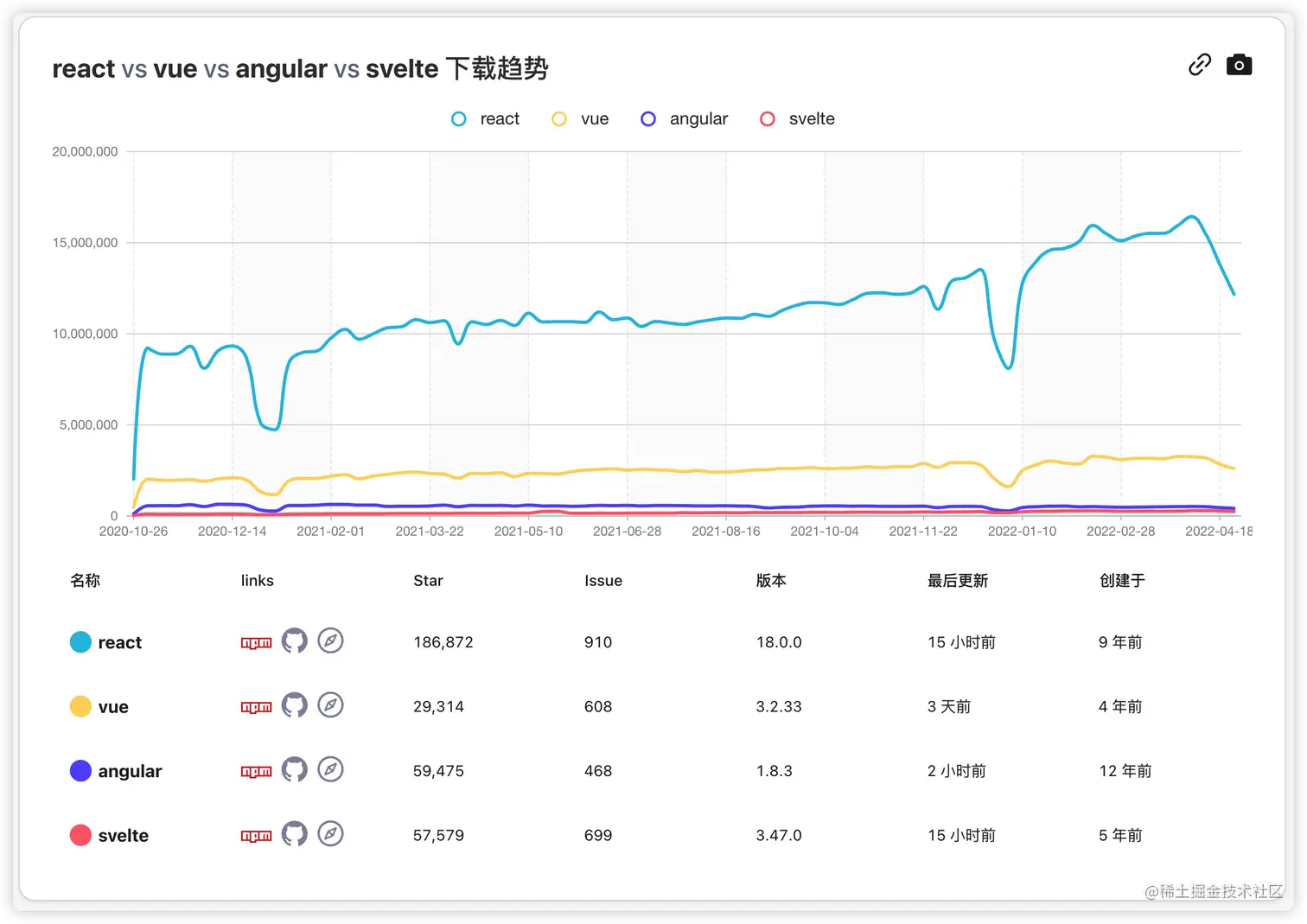Click svelte created 5 年前
Image resolution: width=1307 pixels, height=924 pixels.
(1120, 836)
